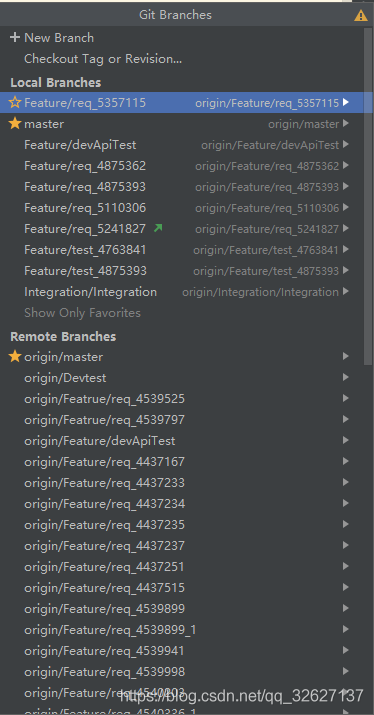Click the vertical scrollbar of branch list
The image size is (374, 715).
[x=369, y=196]
